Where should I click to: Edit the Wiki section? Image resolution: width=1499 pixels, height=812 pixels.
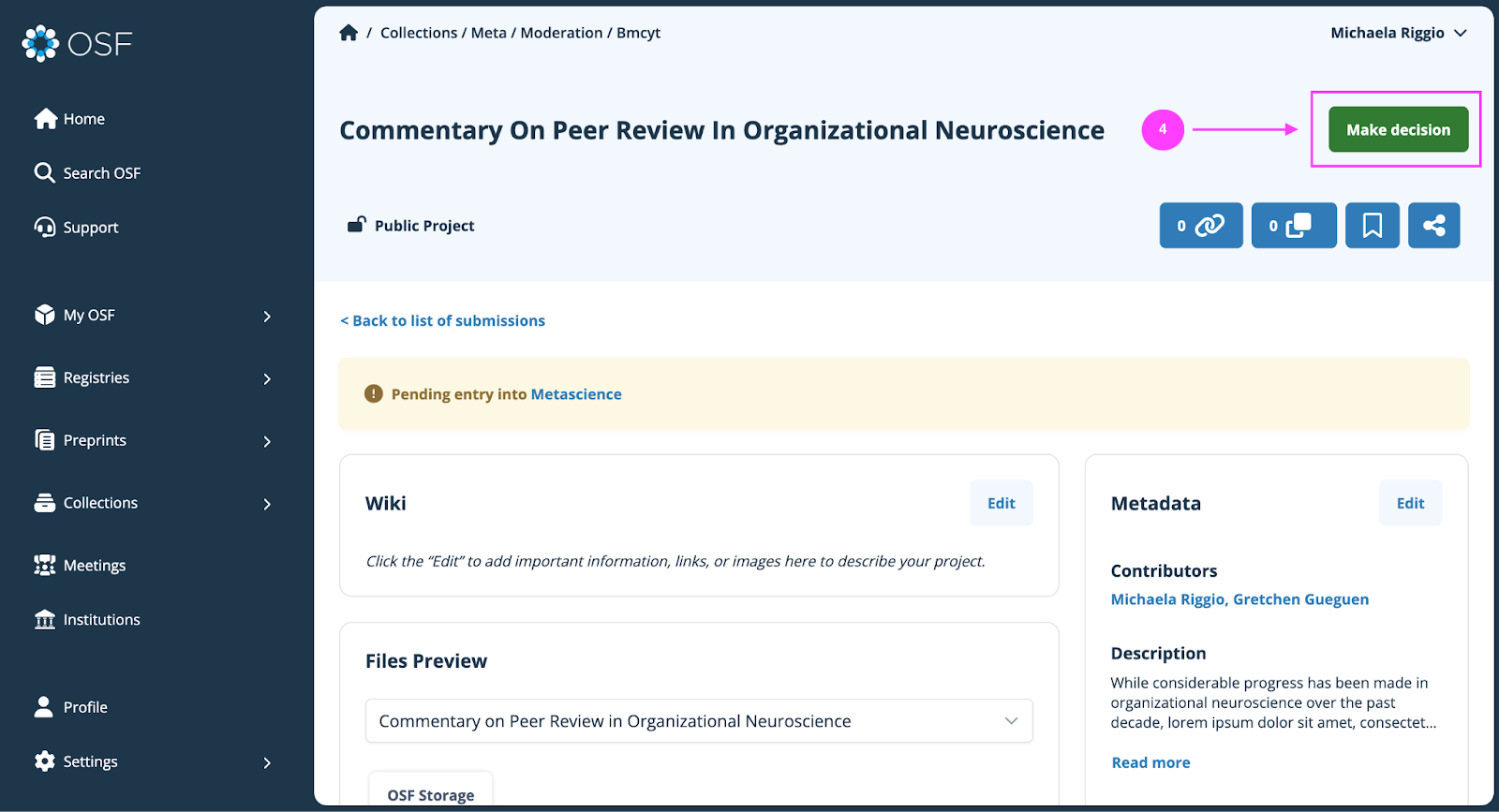point(1002,503)
